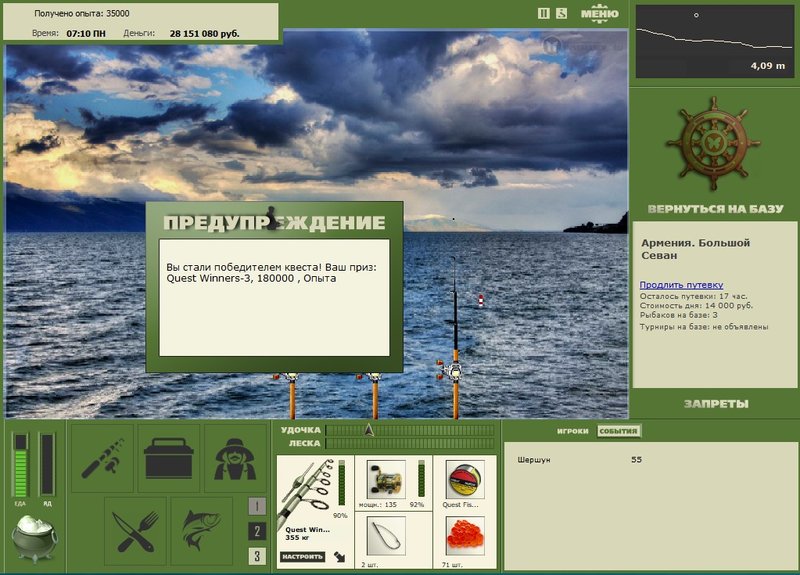Click 'Турниры на базе: не объявлены' text
This screenshot has width=800, height=575.
[704, 327]
